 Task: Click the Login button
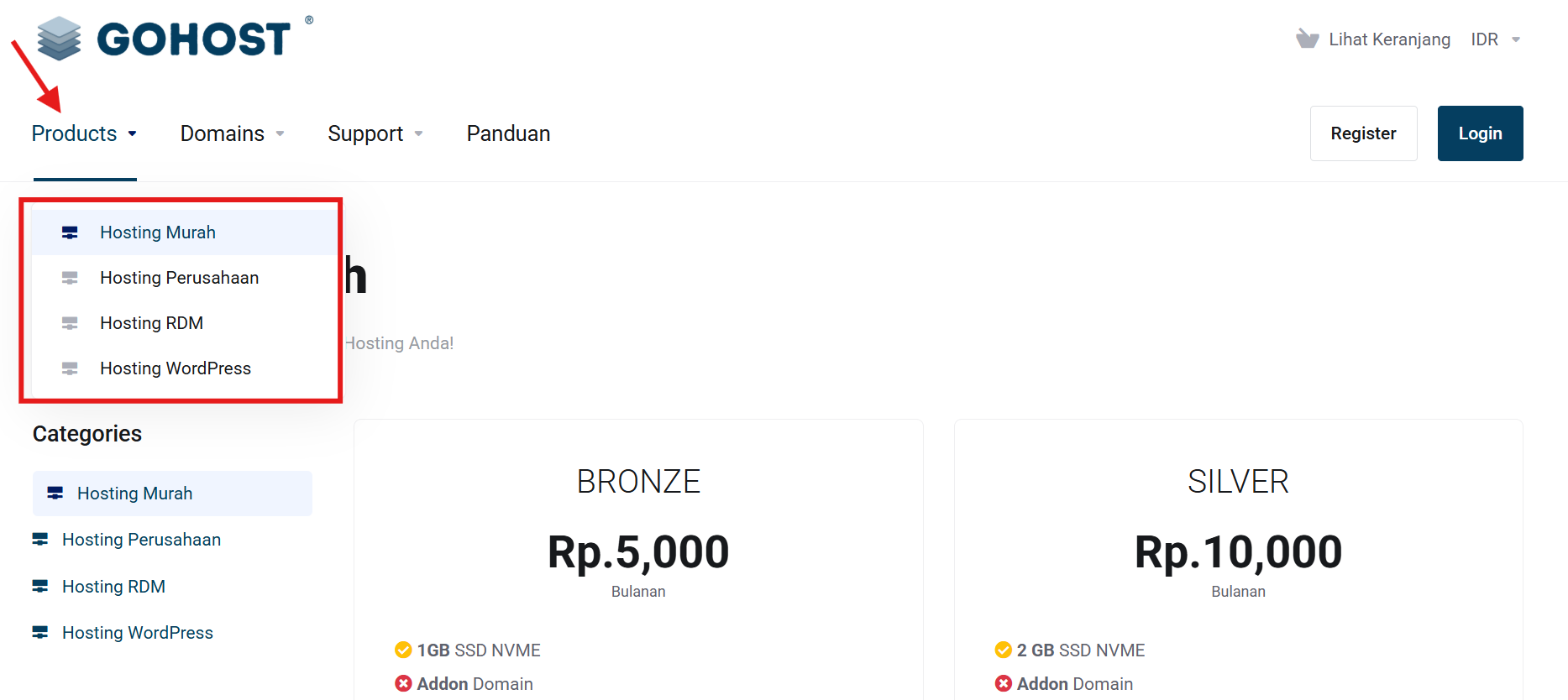pyautogui.click(x=1480, y=133)
